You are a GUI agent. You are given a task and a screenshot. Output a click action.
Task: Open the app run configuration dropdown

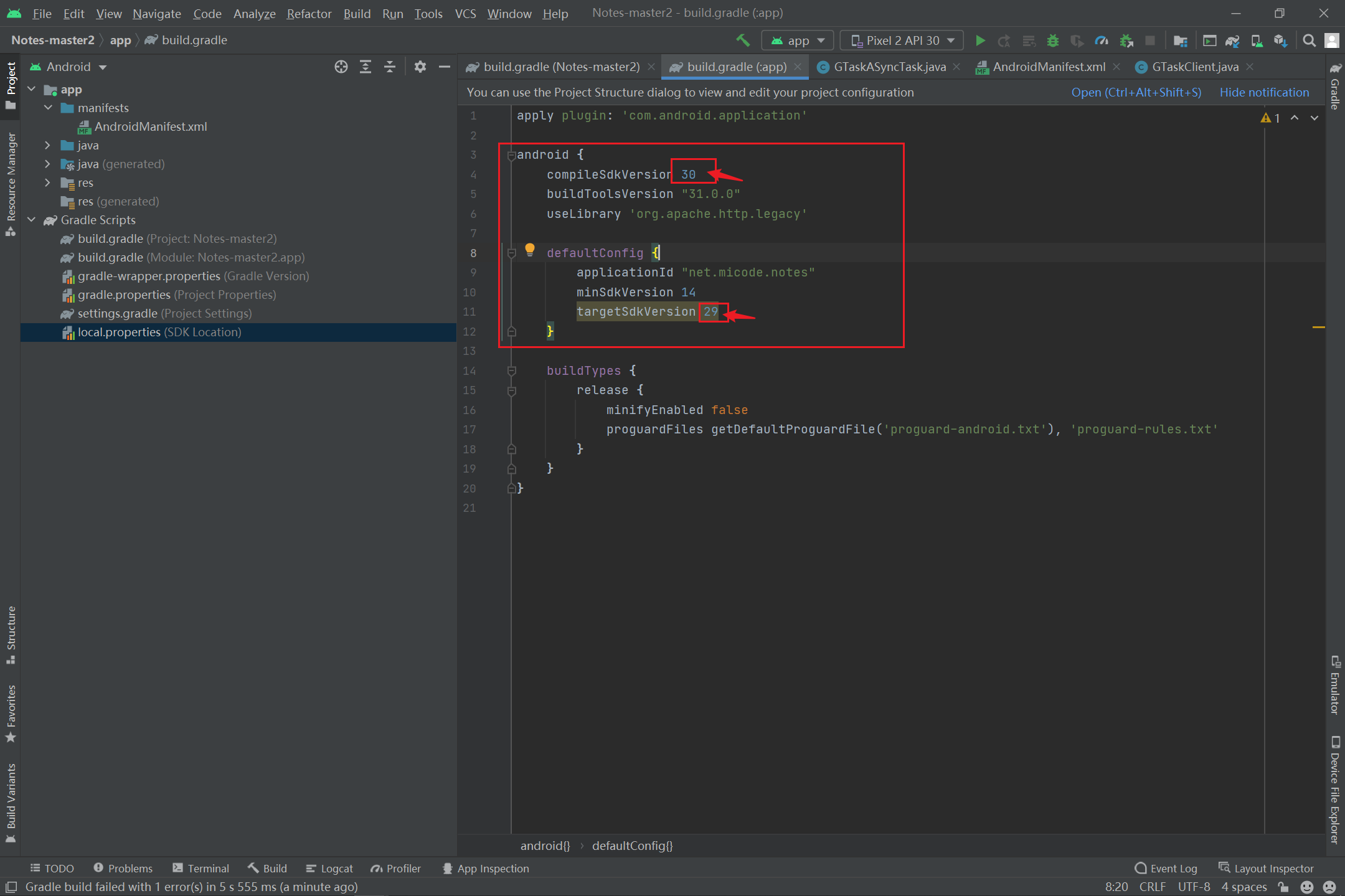pos(798,40)
